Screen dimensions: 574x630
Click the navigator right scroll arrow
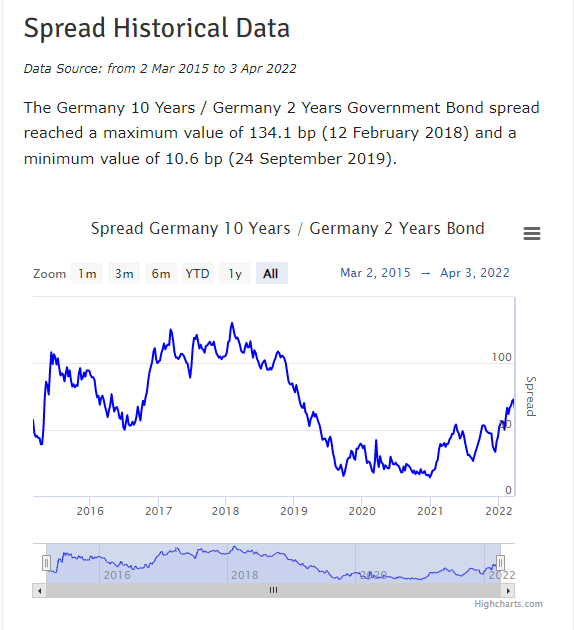click(x=508, y=591)
